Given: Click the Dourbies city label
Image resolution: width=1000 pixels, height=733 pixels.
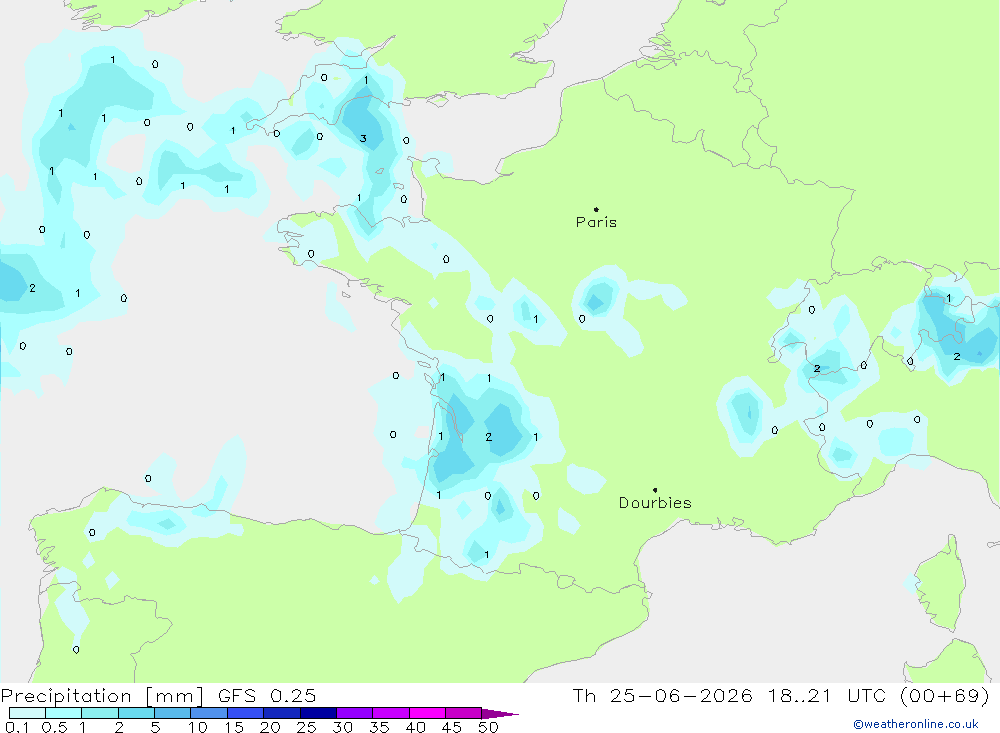Looking at the screenshot, I should point(655,503).
